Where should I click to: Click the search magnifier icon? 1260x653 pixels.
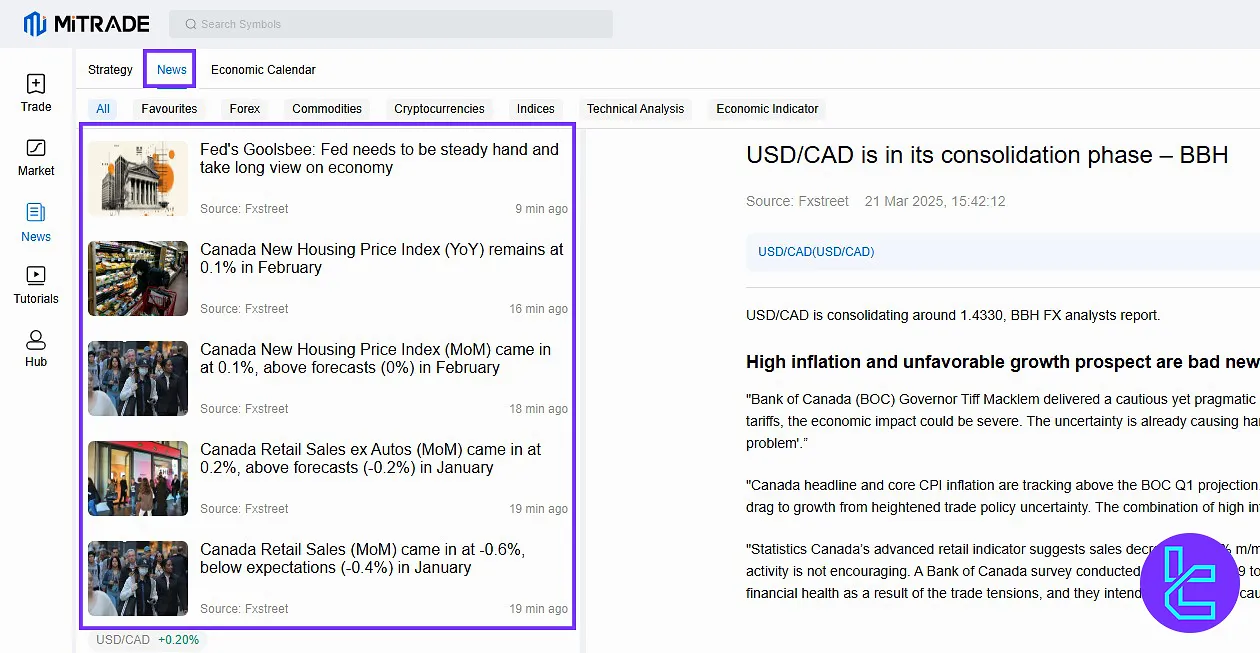pyautogui.click(x=190, y=24)
